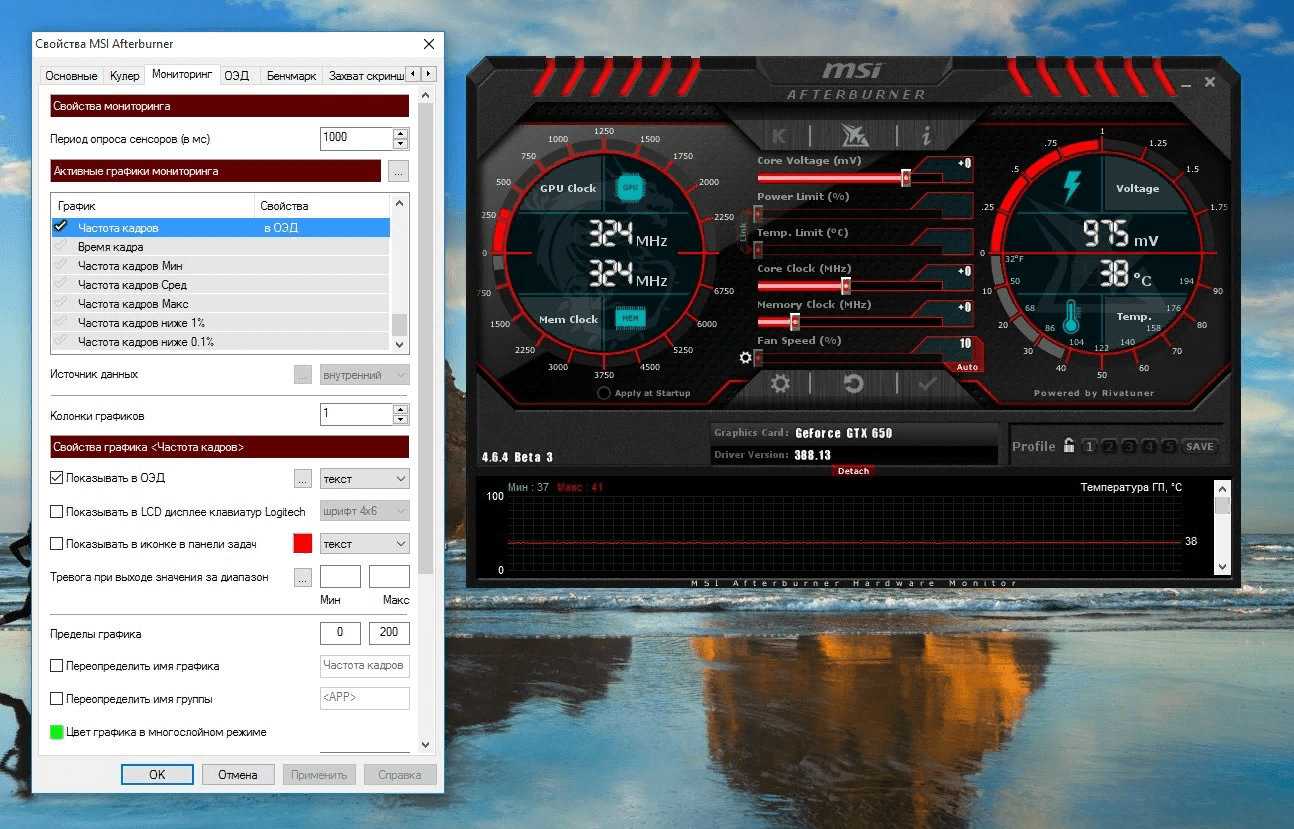
Task: Click the OC Scanner jet icon
Action: pyautogui.click(x=853, y=135)
